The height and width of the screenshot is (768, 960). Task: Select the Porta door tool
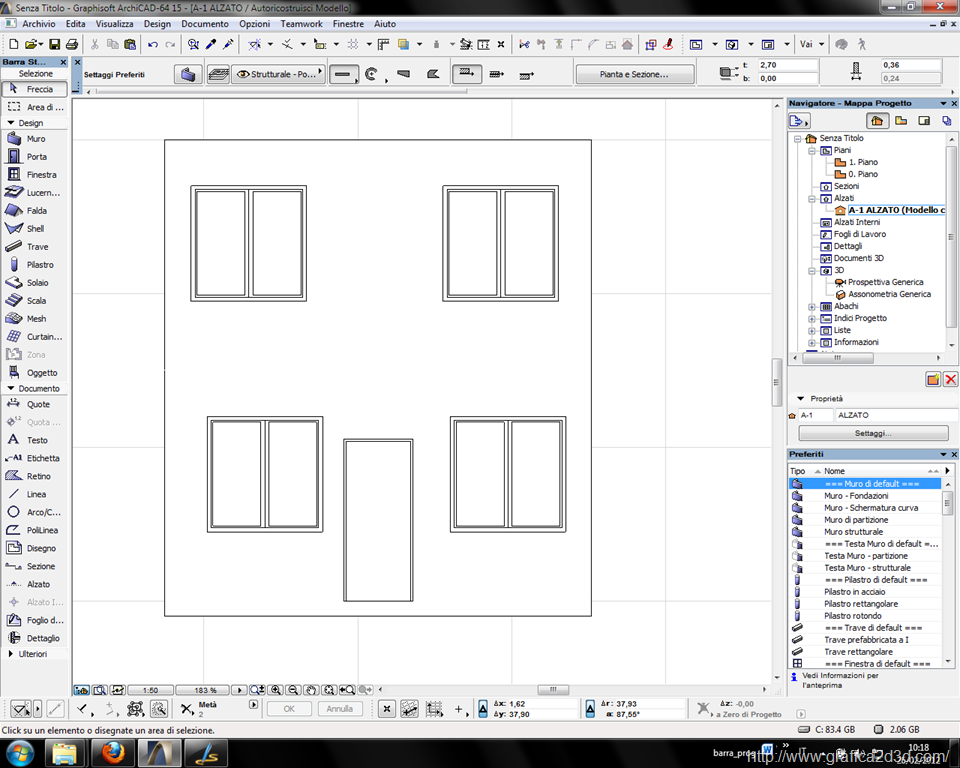click(x=34, y=157)
